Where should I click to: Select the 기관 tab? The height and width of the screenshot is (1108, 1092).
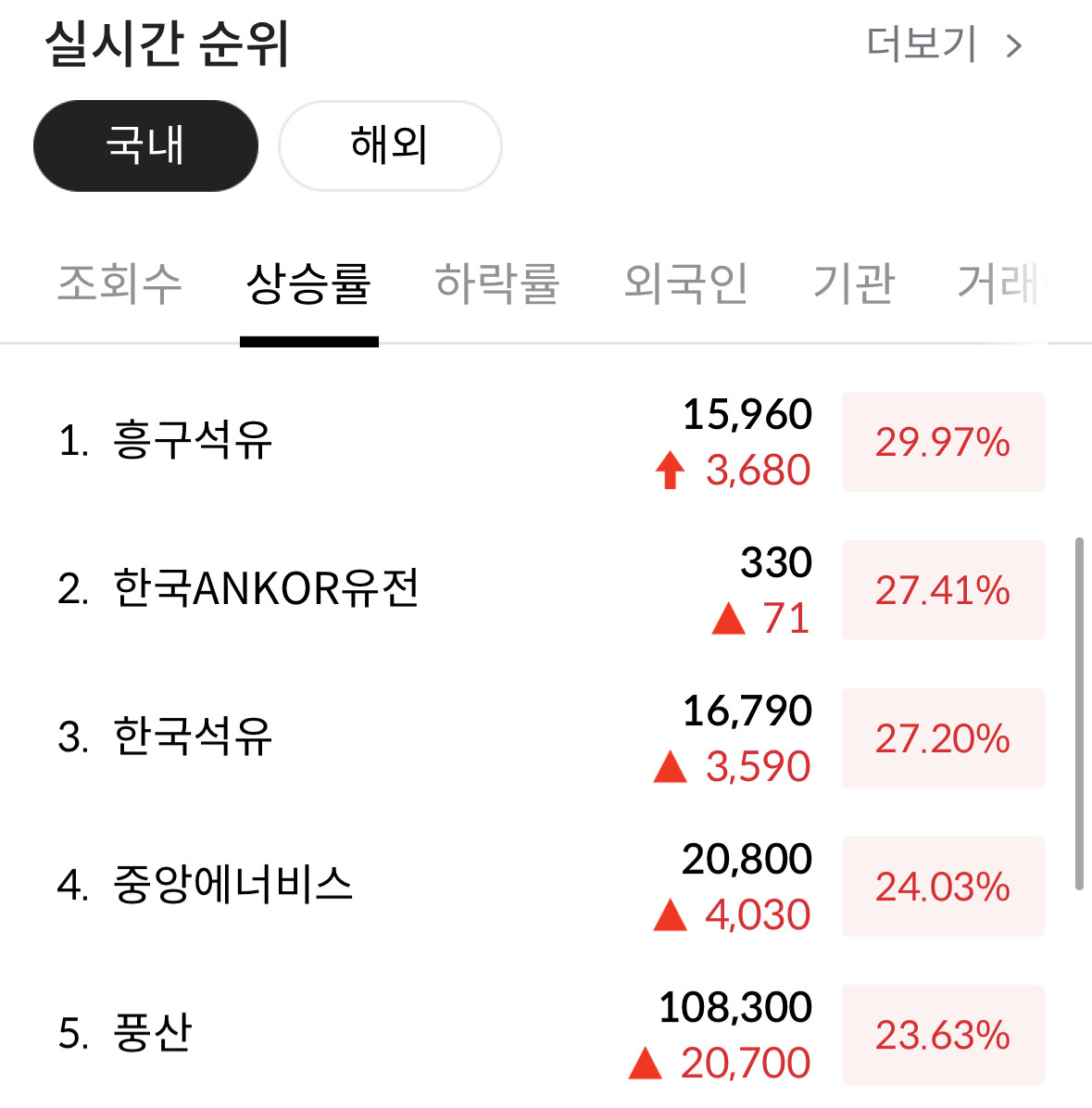click(x=854, y=283)
